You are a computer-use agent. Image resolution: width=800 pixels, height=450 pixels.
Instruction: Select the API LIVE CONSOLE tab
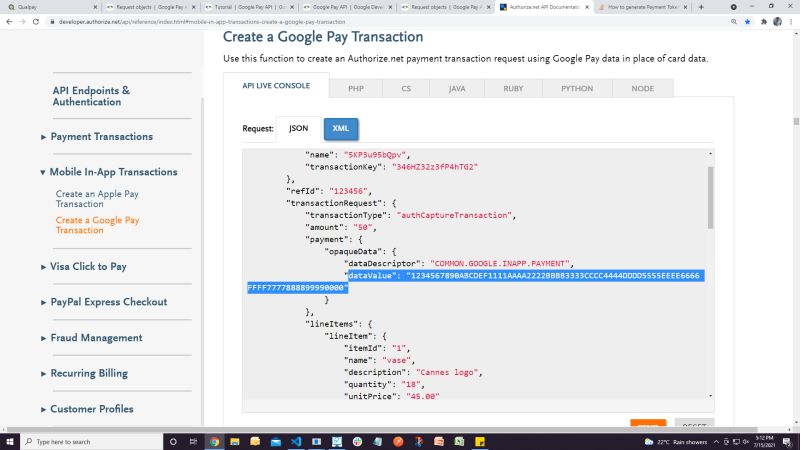point(276,86)
